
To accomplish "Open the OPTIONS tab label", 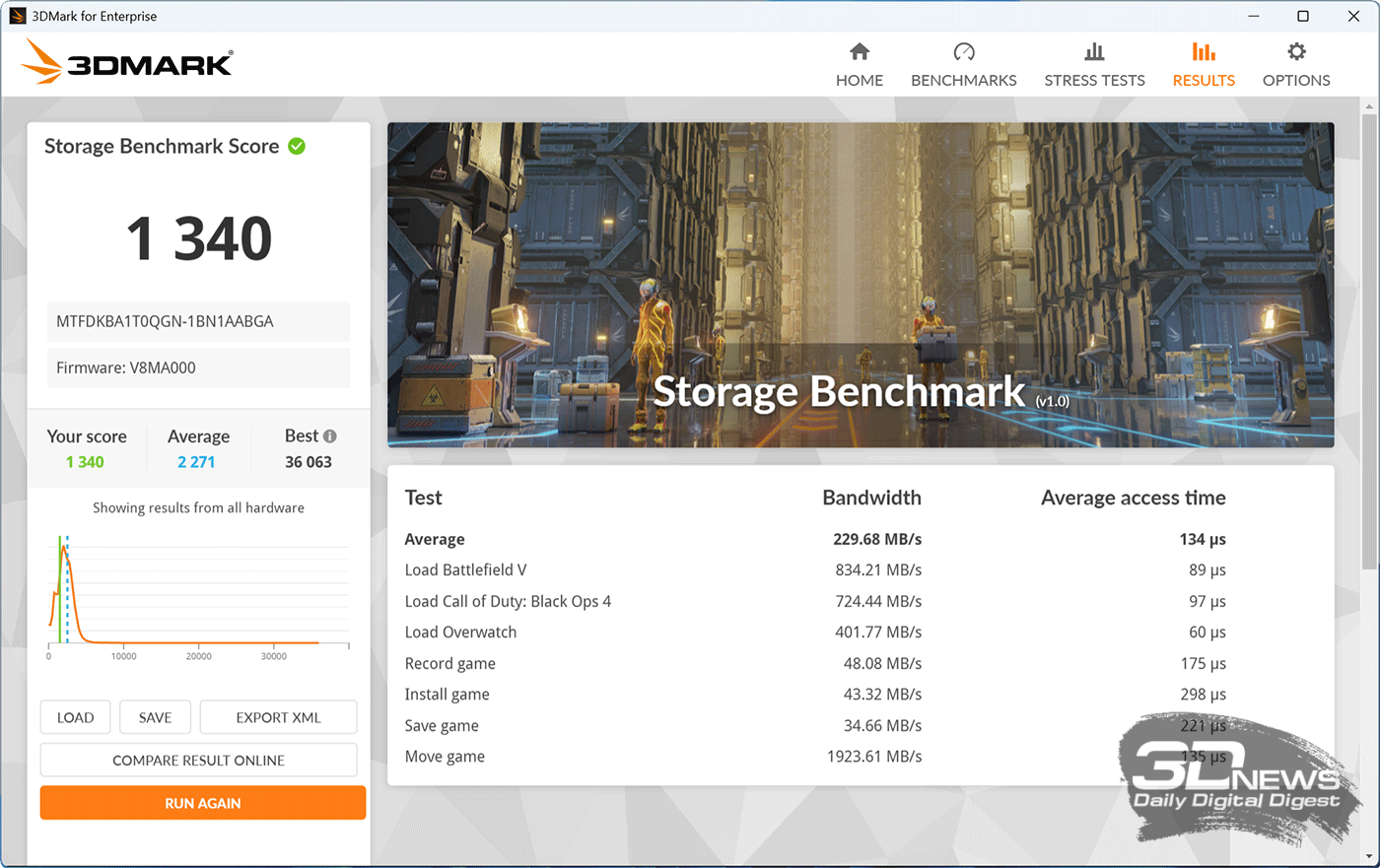I will 1296,80.
